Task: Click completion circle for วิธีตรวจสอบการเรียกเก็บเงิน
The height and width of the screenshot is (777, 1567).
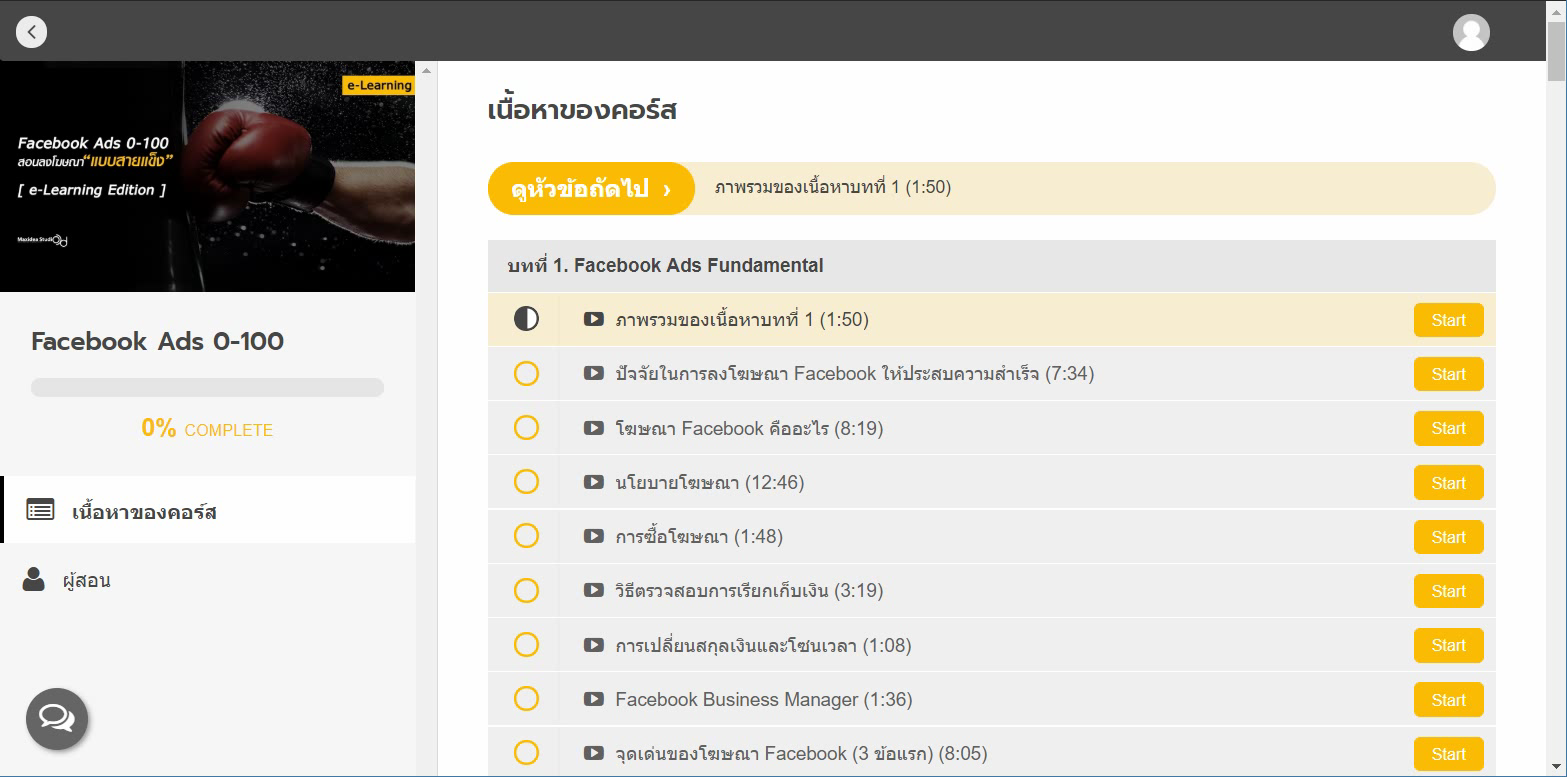Action: coord(526,590)
